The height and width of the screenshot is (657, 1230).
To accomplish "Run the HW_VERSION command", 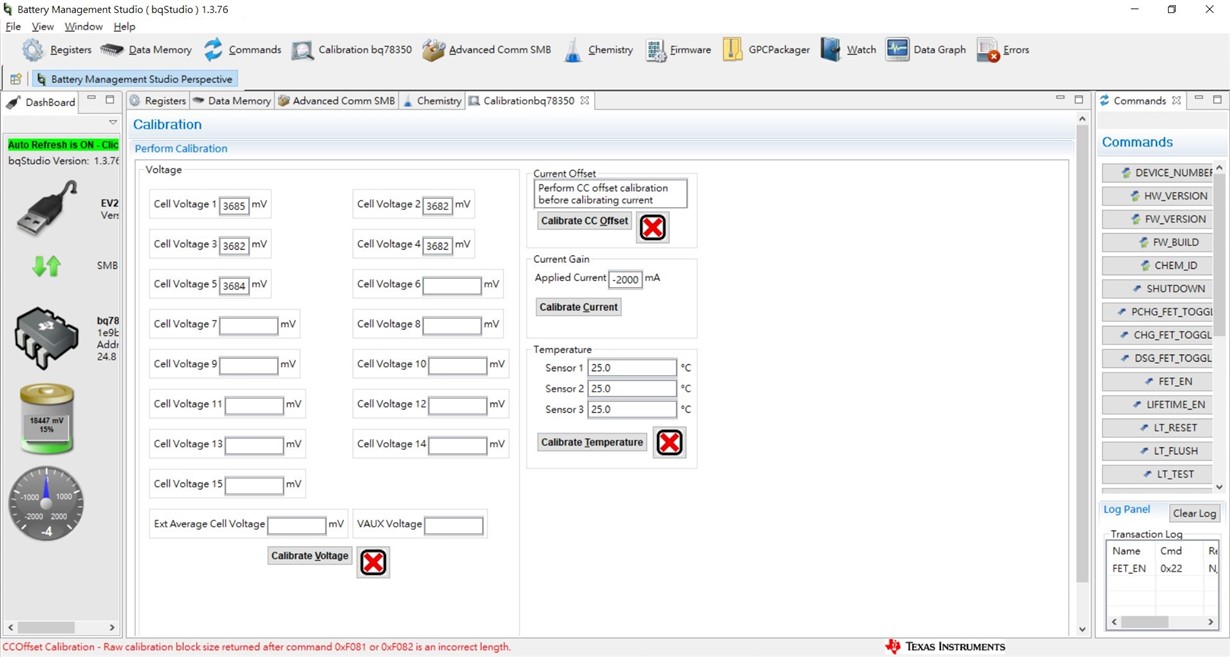I will click(x=1158, y=196).
